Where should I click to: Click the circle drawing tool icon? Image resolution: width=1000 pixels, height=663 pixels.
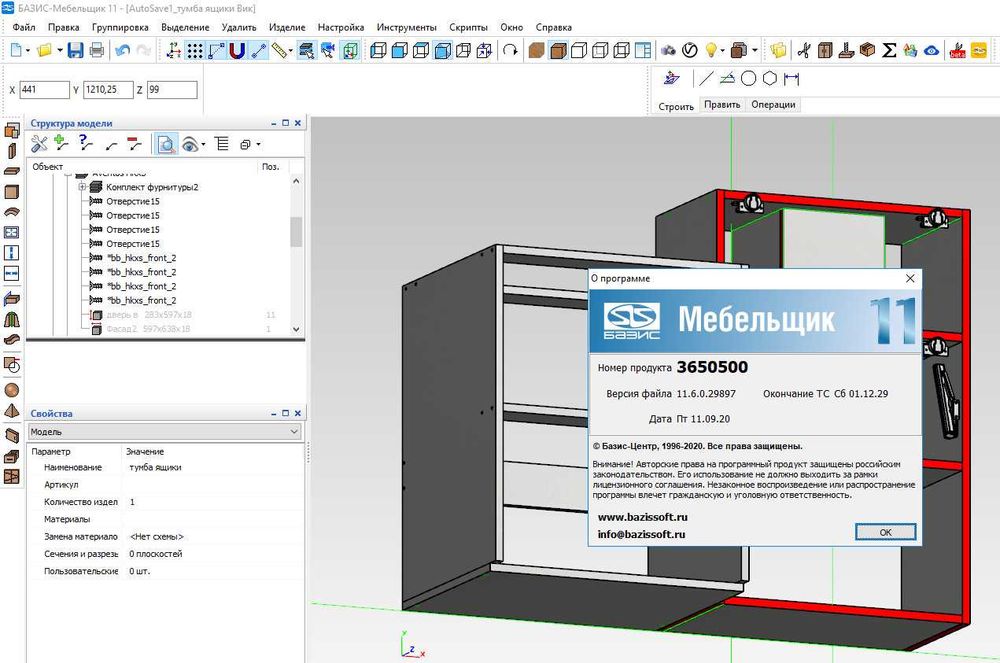pyautogui.click(x=749, y=78)
